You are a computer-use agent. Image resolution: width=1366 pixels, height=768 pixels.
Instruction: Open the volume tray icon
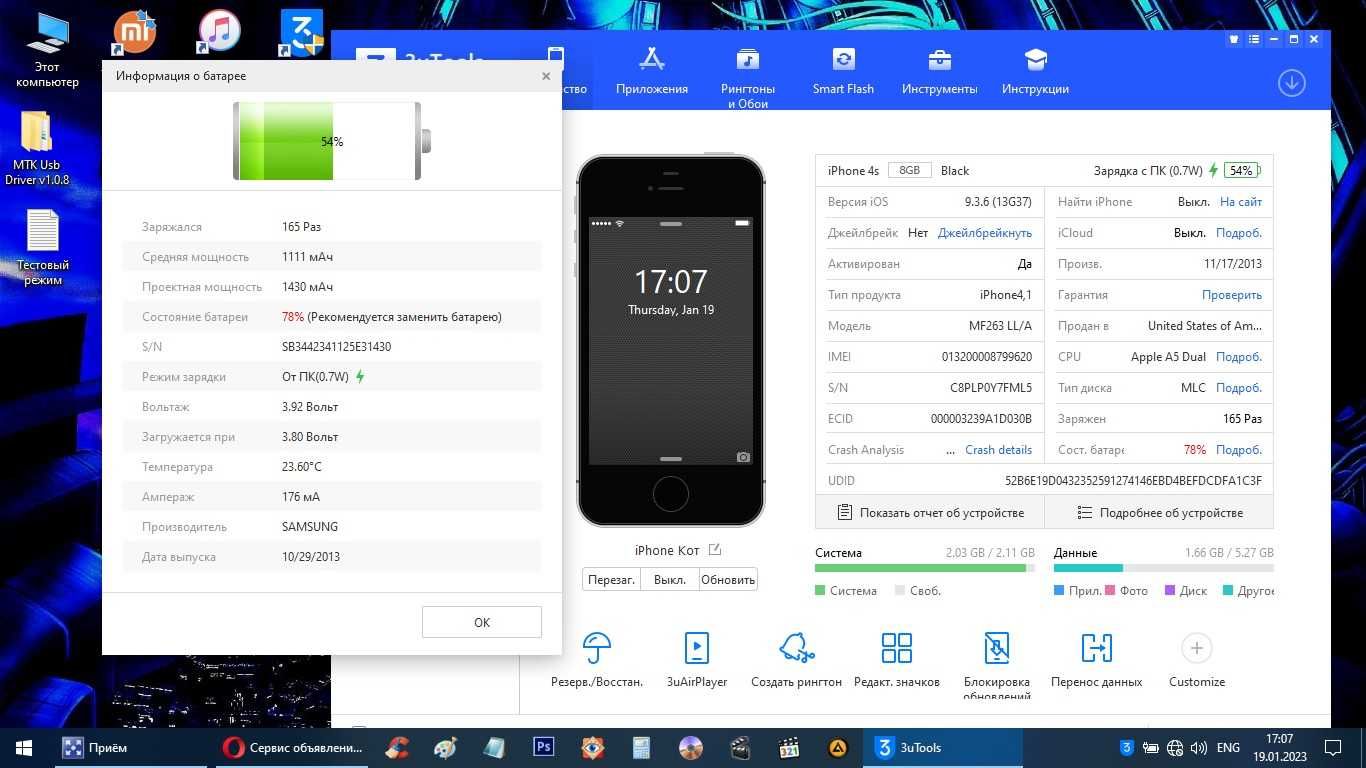coord(1199,747)
